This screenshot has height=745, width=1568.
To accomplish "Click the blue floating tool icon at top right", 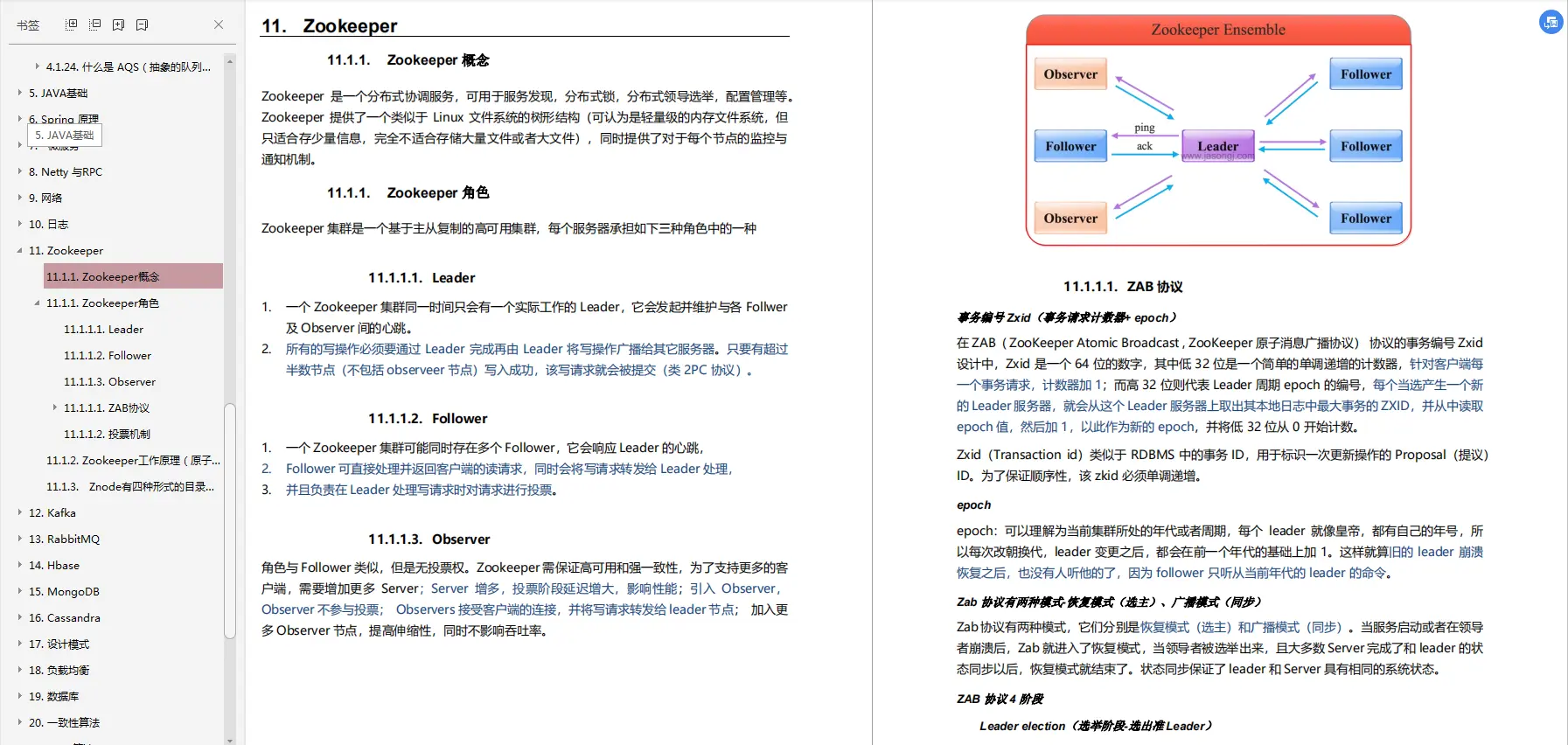I will 1551,23.
